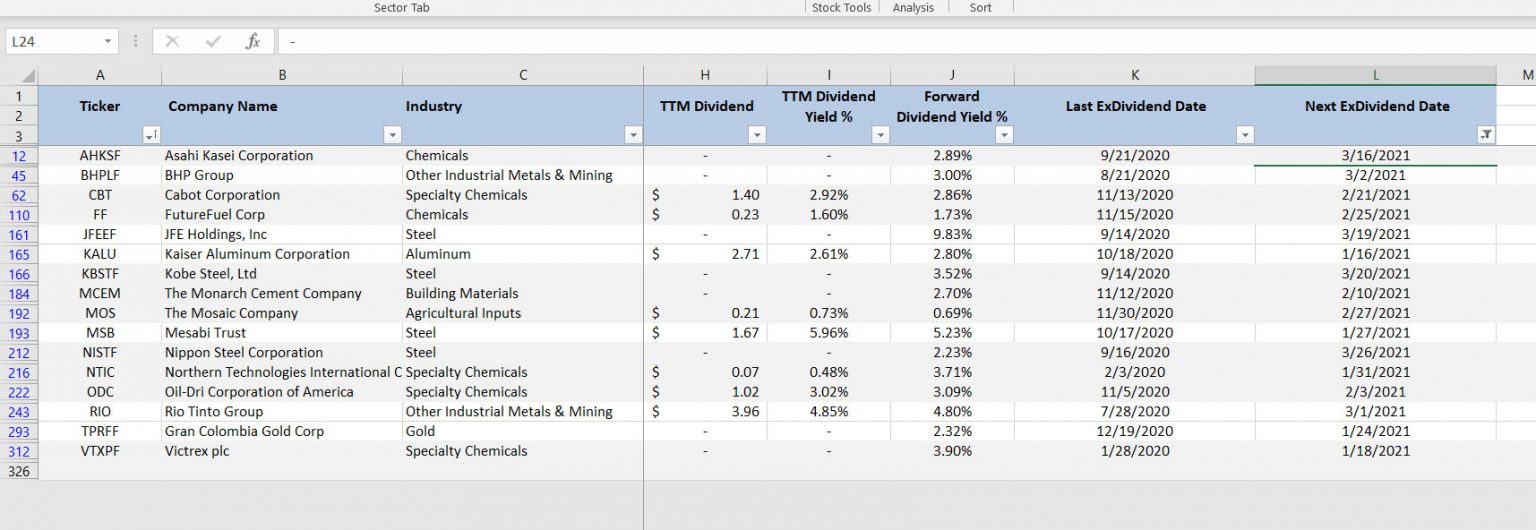Screen dimensions: 1536x530
Task: Open the TTM Dividend filter dropdown
Action: coord(757,135)
